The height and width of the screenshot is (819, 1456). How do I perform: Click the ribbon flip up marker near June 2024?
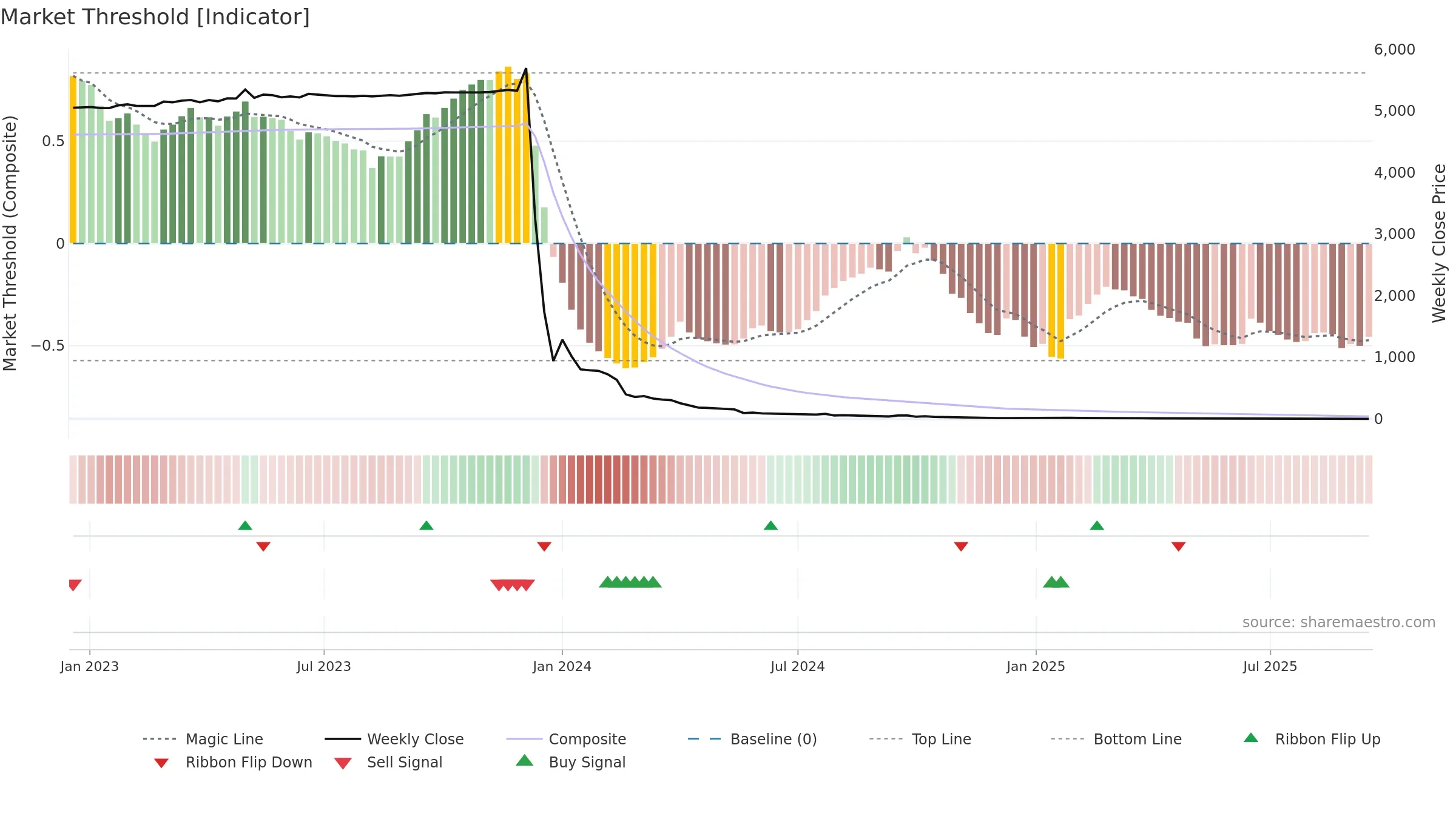770,525
